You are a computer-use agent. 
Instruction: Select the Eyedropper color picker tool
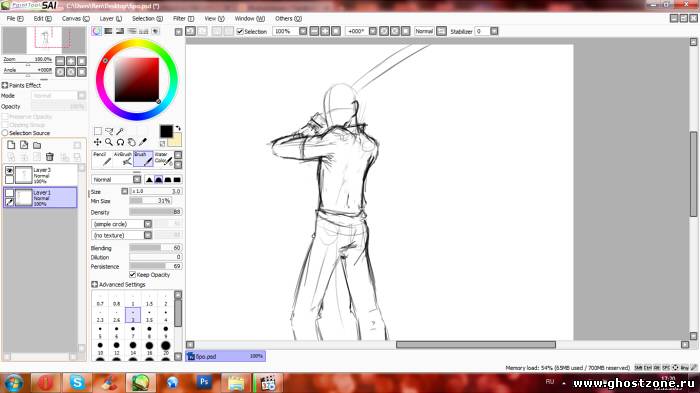coord(143,142)
